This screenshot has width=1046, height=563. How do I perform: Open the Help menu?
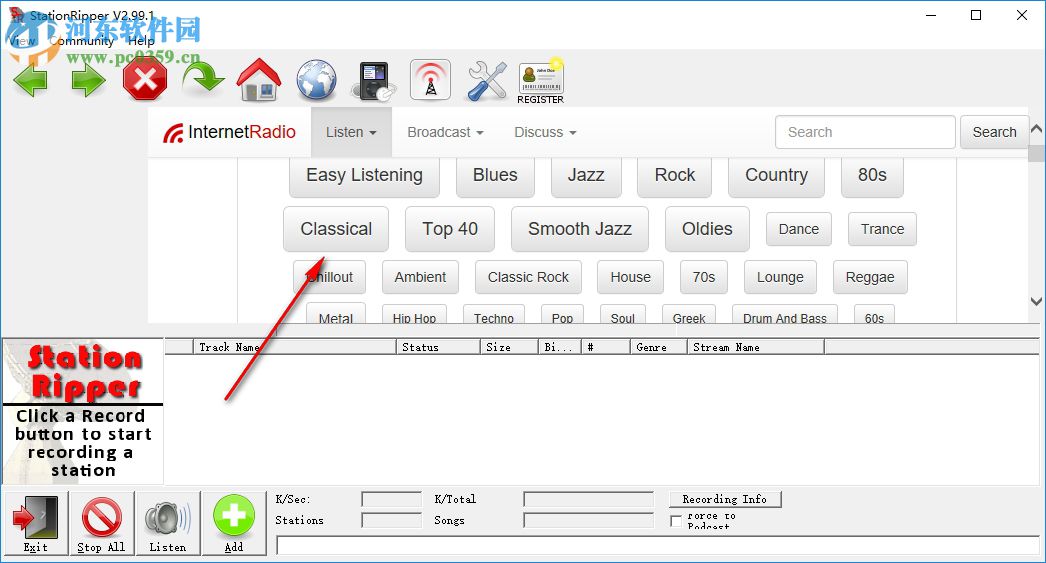click(x=141, y=41)
